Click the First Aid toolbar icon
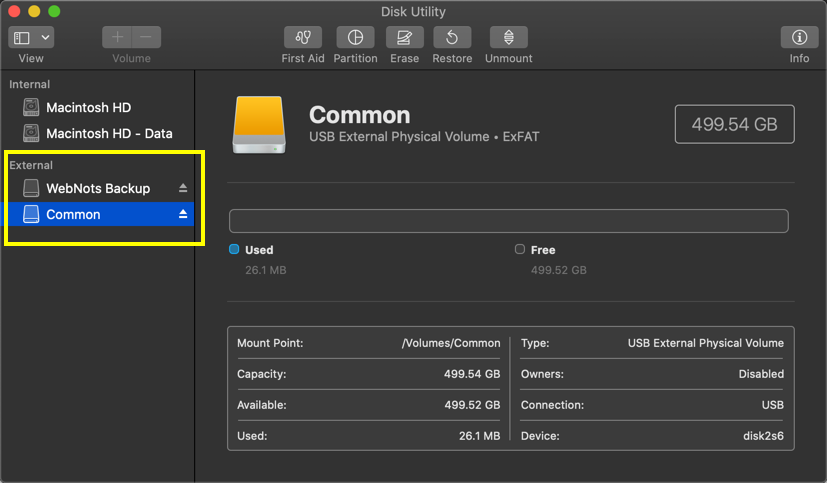 (302, 37)
